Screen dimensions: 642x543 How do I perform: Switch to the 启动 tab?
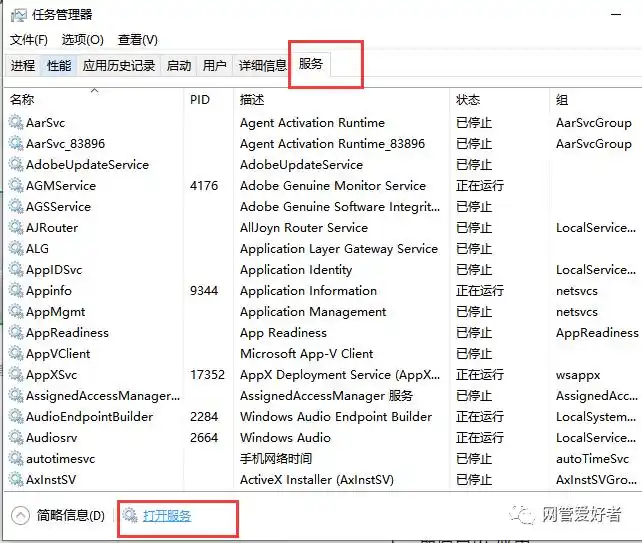[x=179, y=65]
